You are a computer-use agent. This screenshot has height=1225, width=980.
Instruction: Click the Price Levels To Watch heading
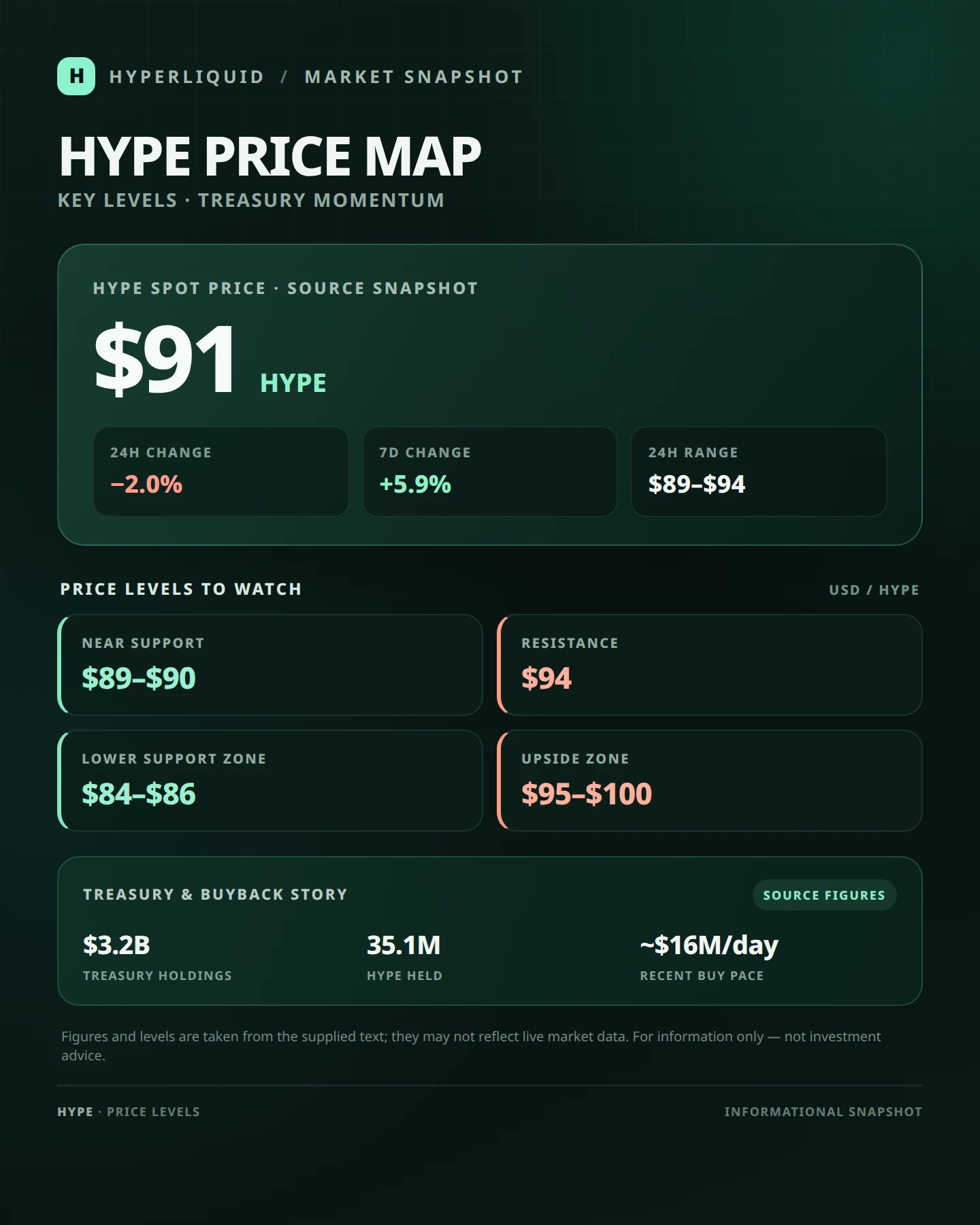click(x=181, y=589)
